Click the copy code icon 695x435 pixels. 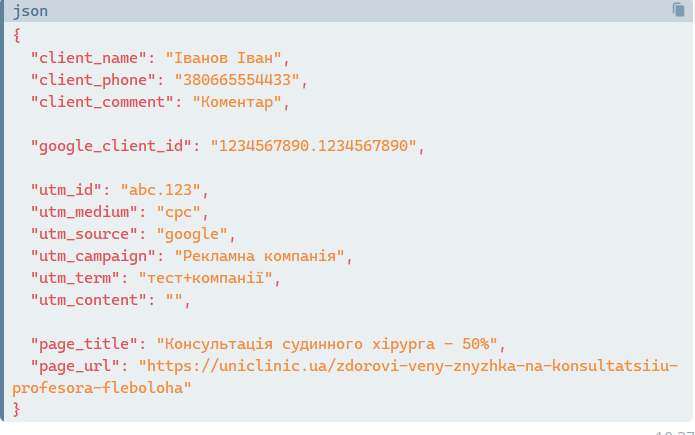tap(679, 10)
